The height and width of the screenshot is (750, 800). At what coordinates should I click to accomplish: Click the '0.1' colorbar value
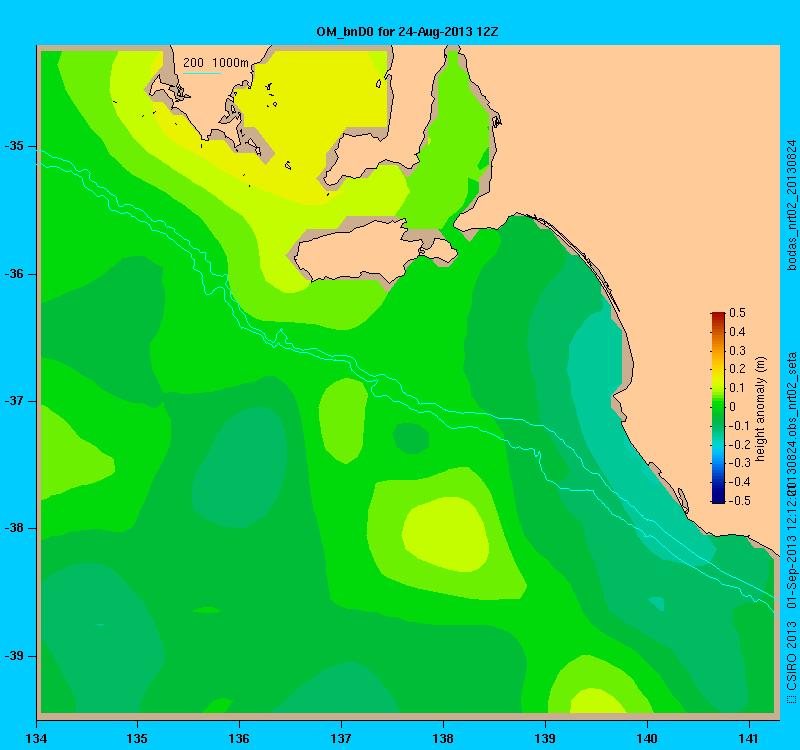click(x=737, y=388)
